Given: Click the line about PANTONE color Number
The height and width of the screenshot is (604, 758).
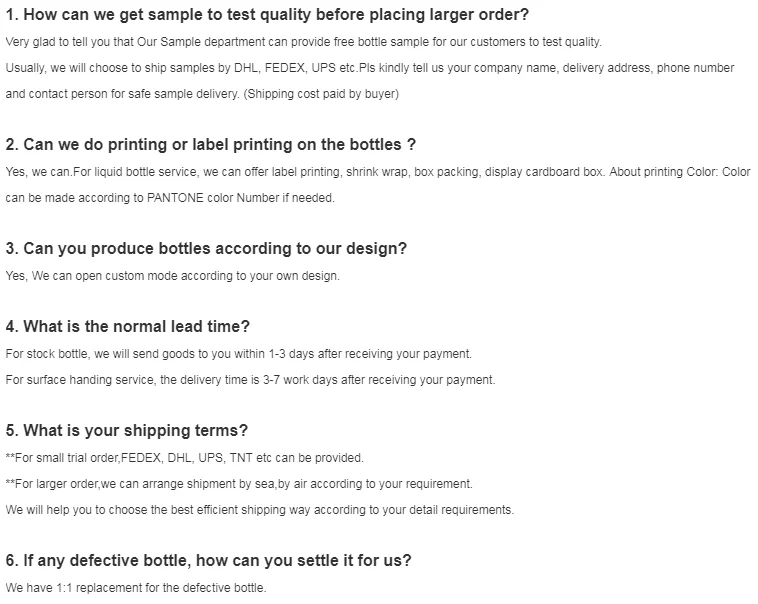Looking at the screenshot, I should pyautogui.click(x=170, y=198).
